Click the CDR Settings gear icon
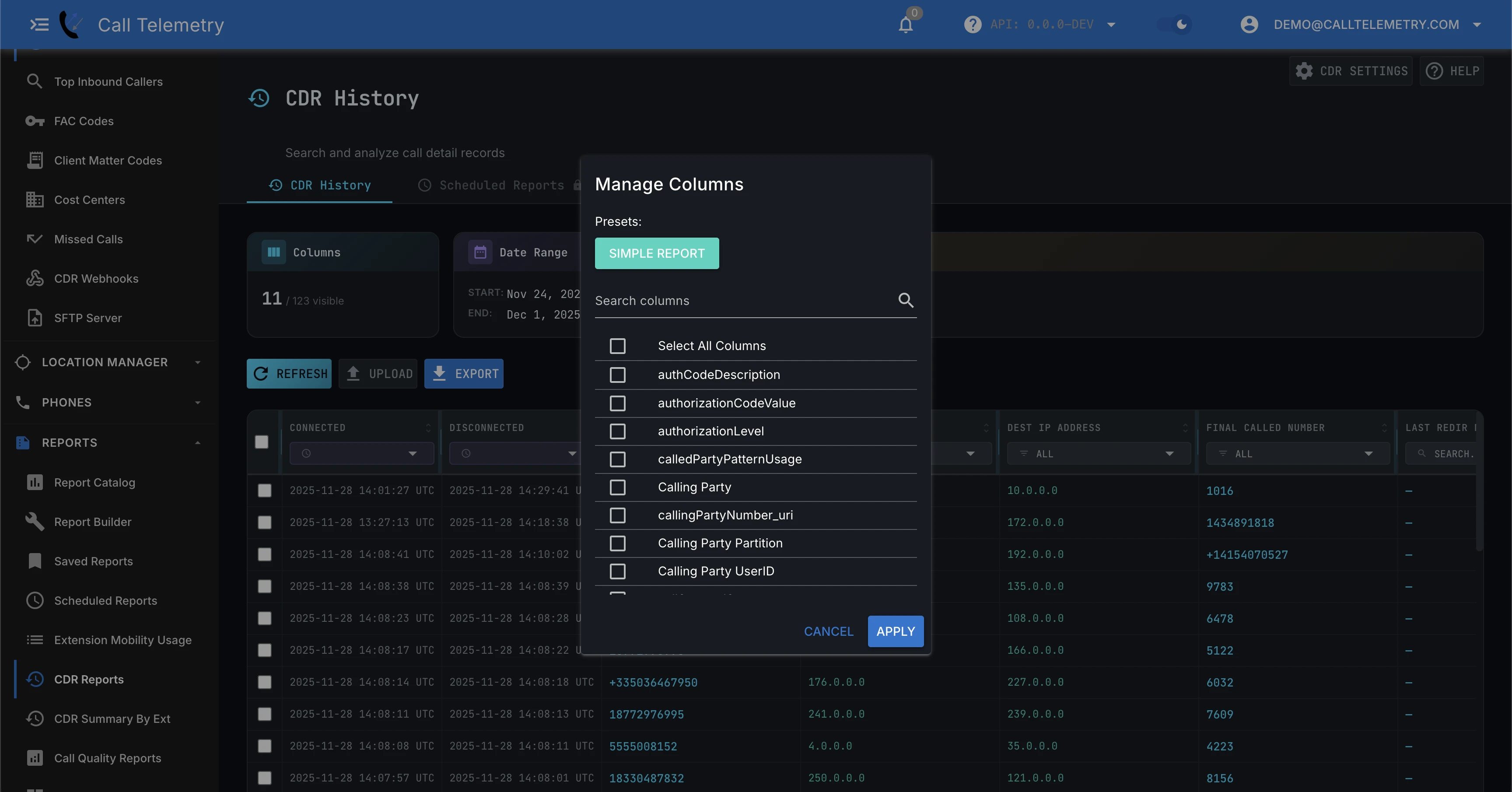 click(1304, 71)
